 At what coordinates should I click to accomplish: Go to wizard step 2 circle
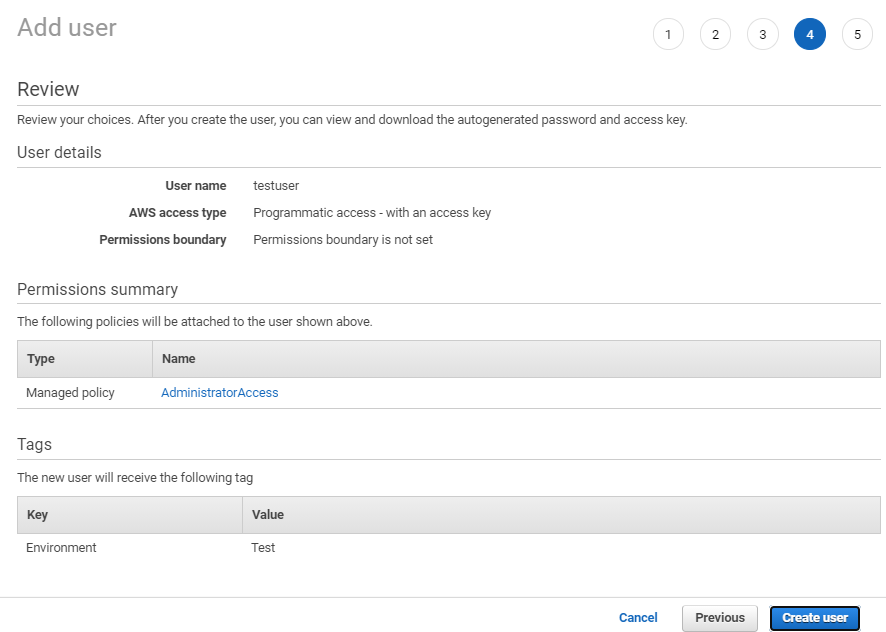pyautogui.click(x=715, y=34)
